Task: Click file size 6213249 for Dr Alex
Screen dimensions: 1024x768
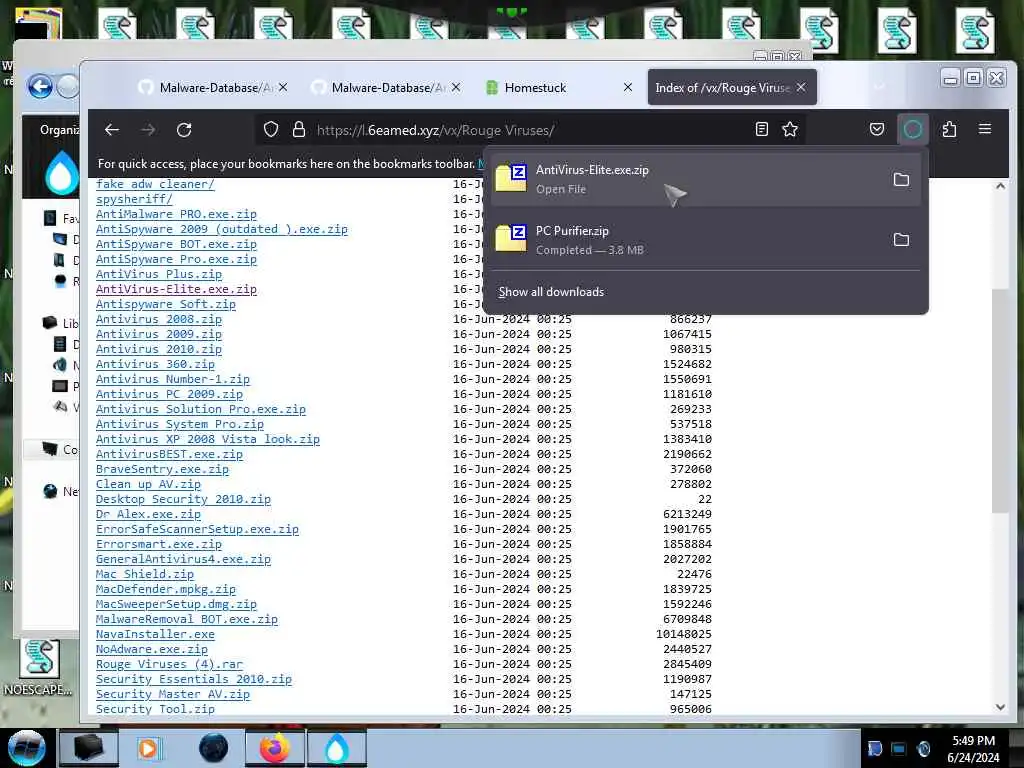Action: click(687, 515)
